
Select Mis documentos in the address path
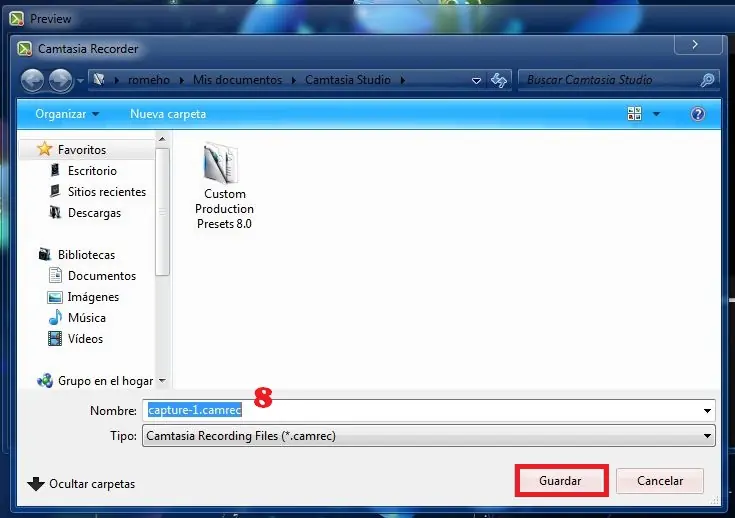pos(237,80)
